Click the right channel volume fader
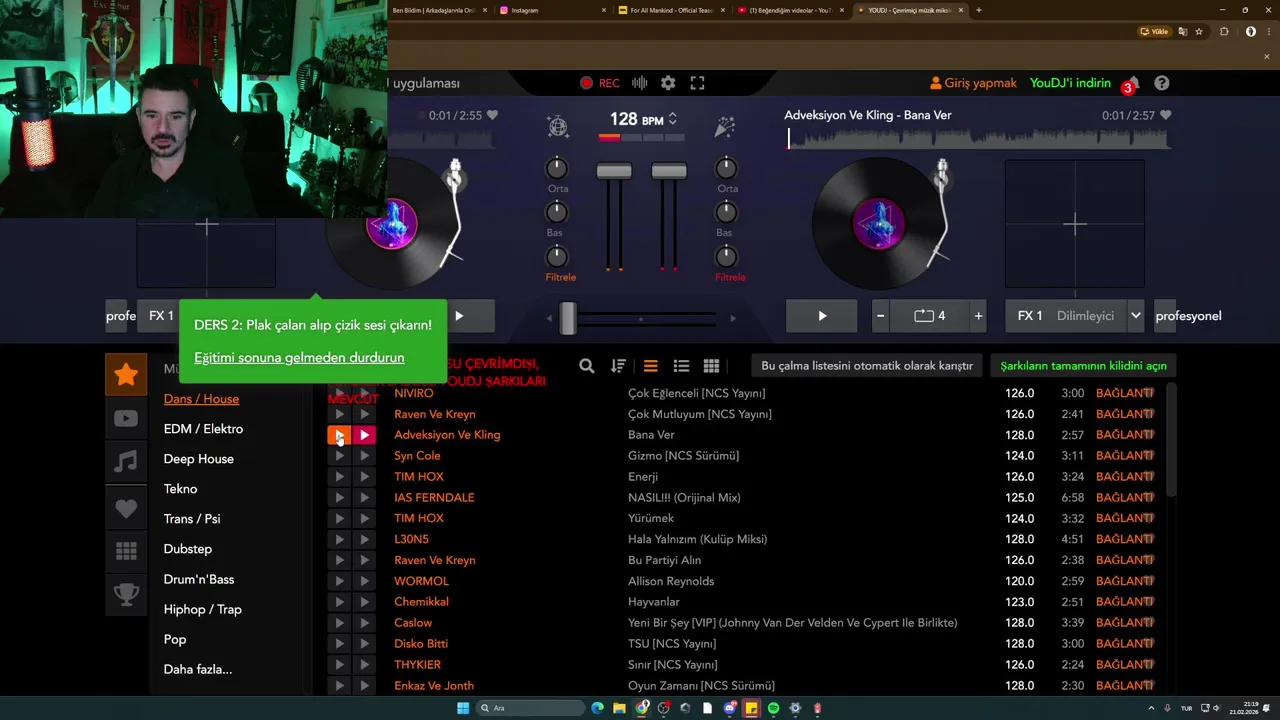 (x=669, y=171)
